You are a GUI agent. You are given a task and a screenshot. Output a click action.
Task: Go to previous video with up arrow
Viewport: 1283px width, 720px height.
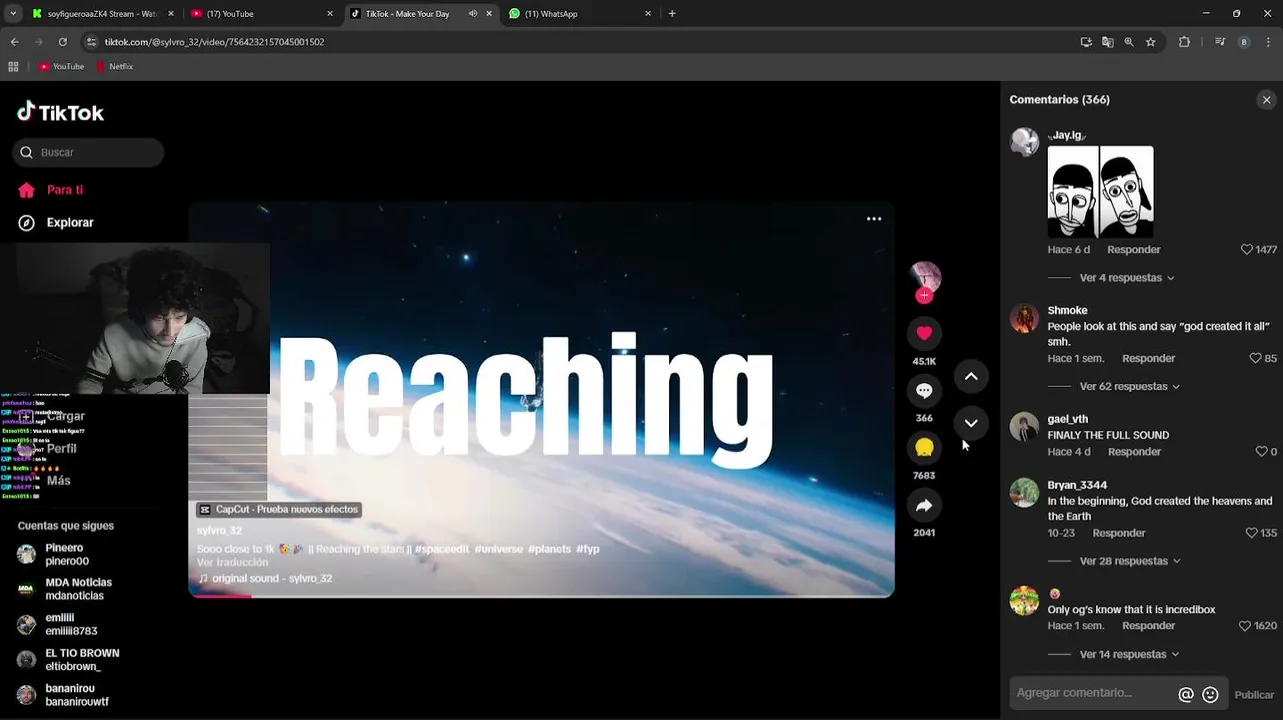point(971,377)
